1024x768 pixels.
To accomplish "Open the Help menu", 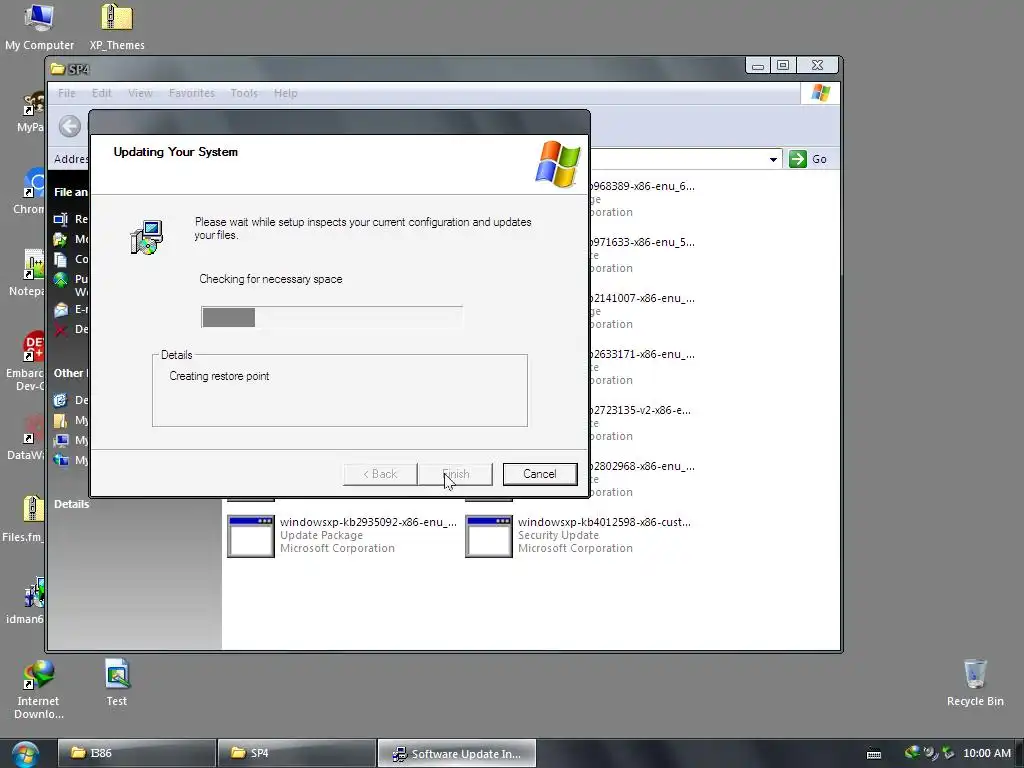I will 285,93.
